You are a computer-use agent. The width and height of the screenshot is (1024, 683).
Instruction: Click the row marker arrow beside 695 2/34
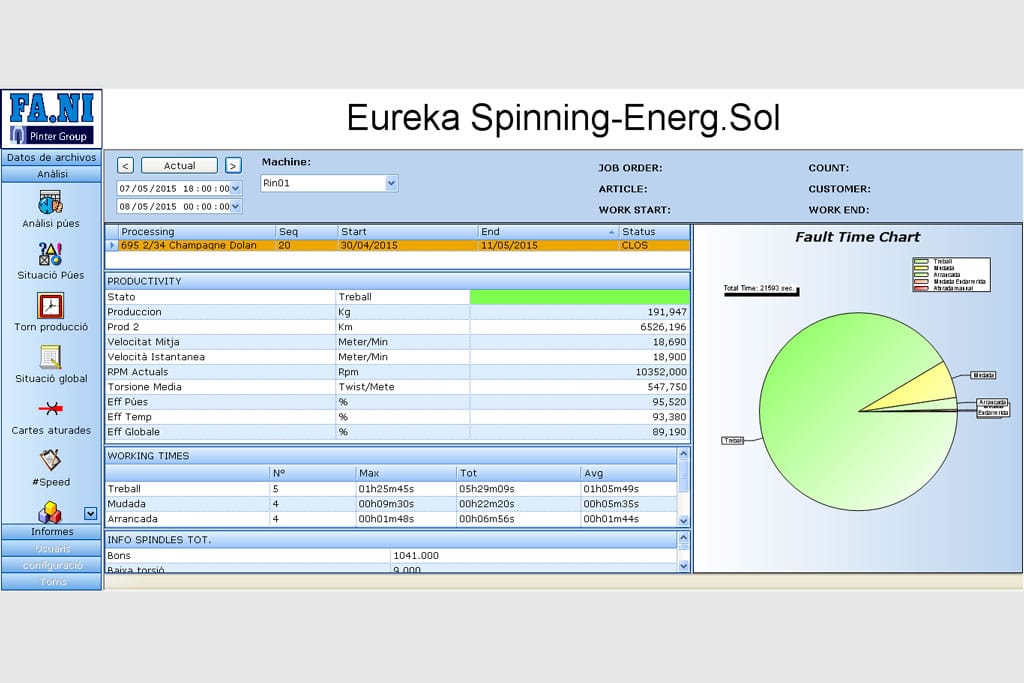112,246
